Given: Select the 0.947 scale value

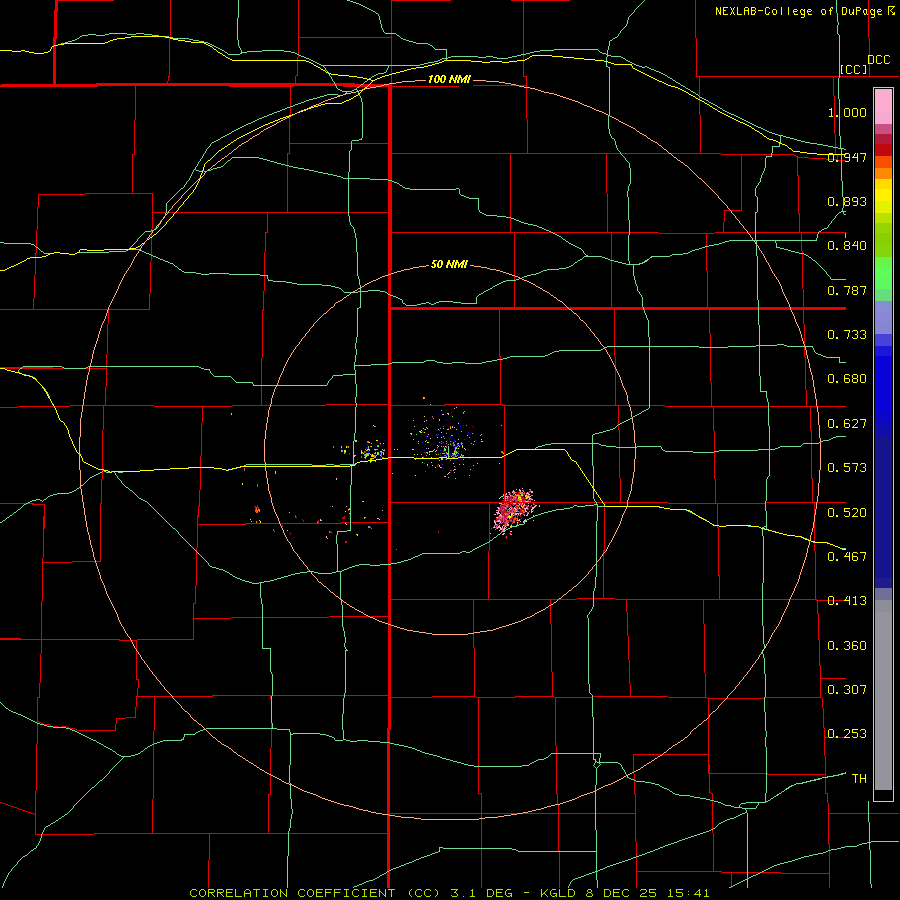Looking at the screenshot, I should pos(847,157).
